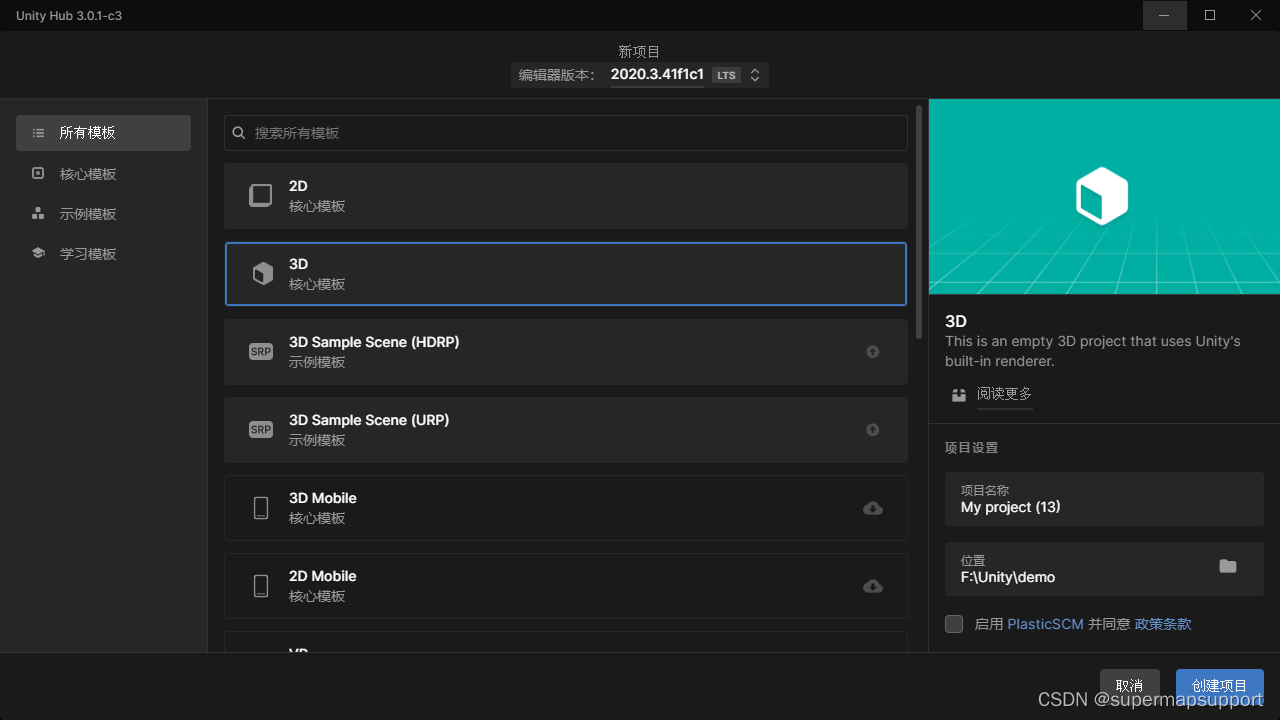Open the PlasticSCM link
The image size is (1280, 720).
1045,624
